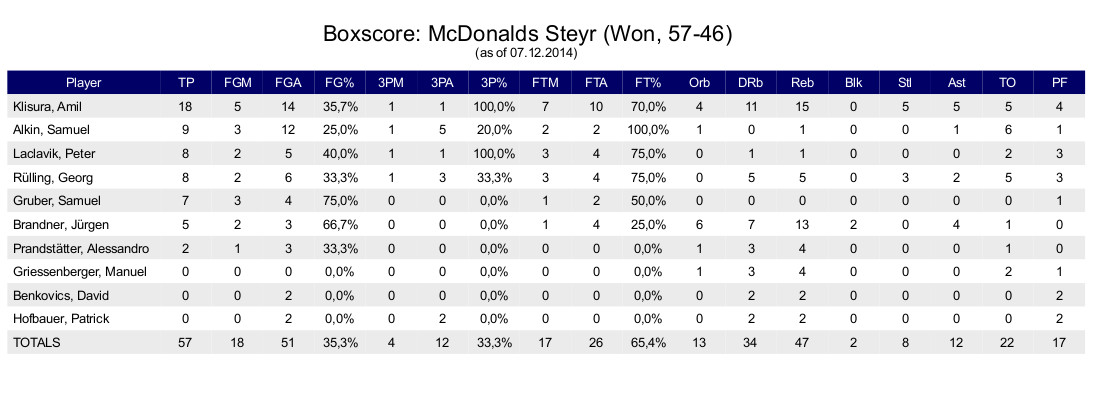Select the Reb column header

[x=802, y=83]
